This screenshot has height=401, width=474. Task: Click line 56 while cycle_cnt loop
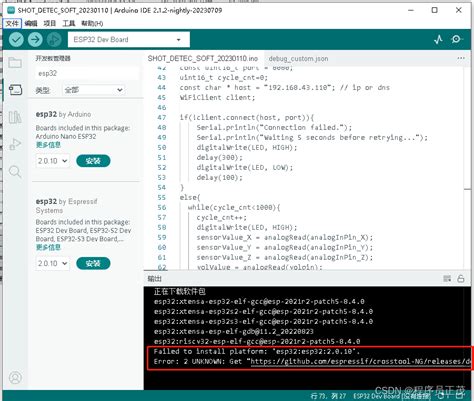point(234,208)
